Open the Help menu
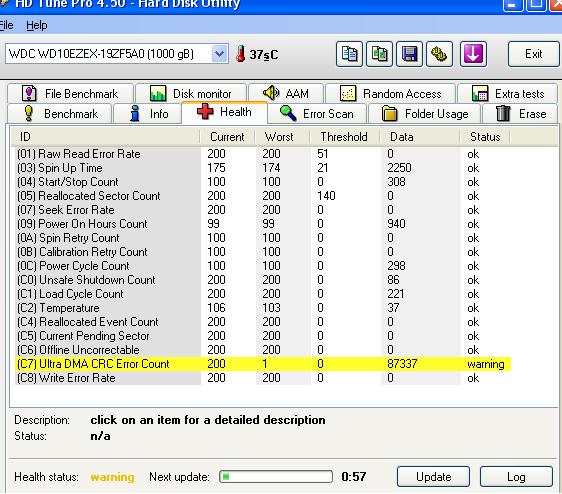Screen dimensions: 562x494 point(37,25)
